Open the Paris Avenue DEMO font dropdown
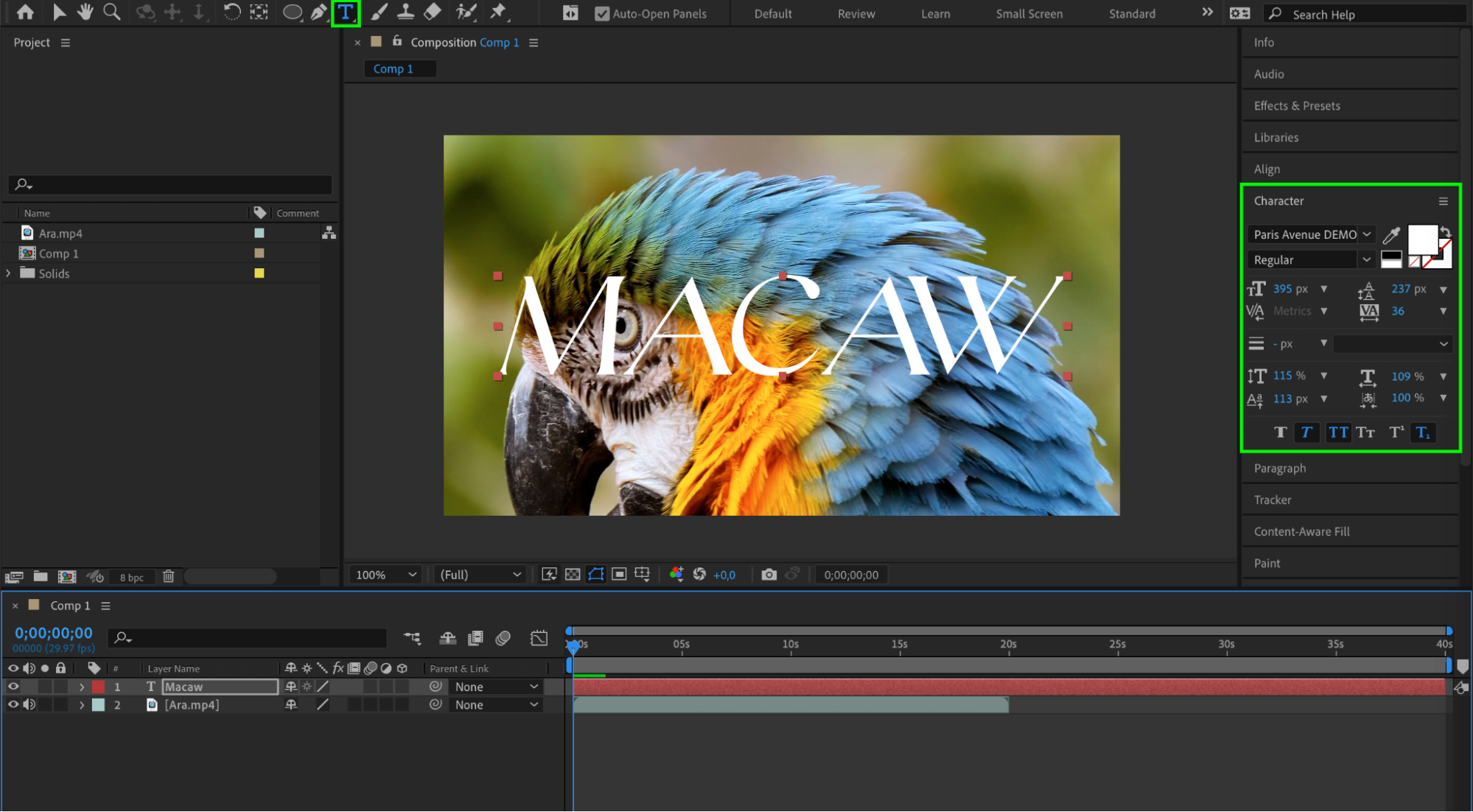The height and width of the screenshot is (812, 1473). [1367, 234]
